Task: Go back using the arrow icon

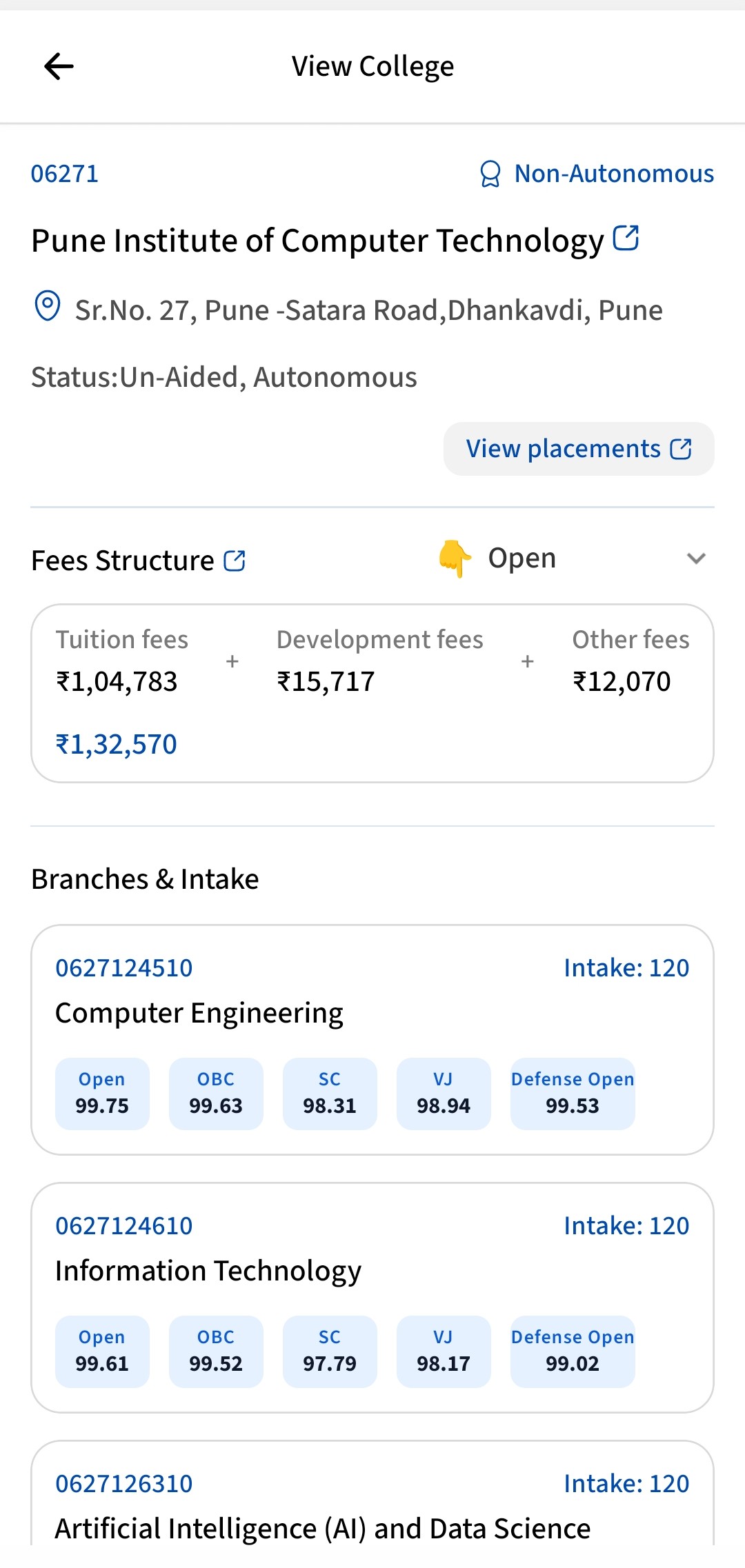Action: pos(59,66)
